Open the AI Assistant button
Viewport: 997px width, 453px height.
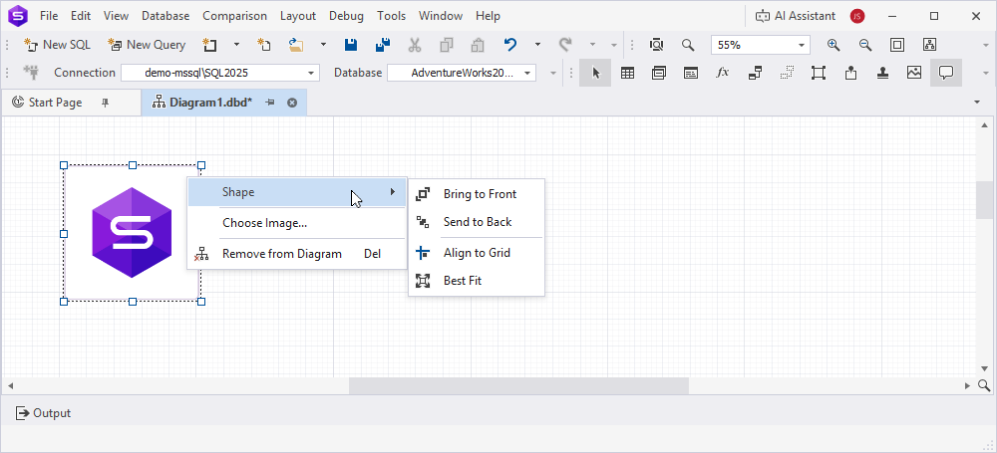[x=795, y=16]
